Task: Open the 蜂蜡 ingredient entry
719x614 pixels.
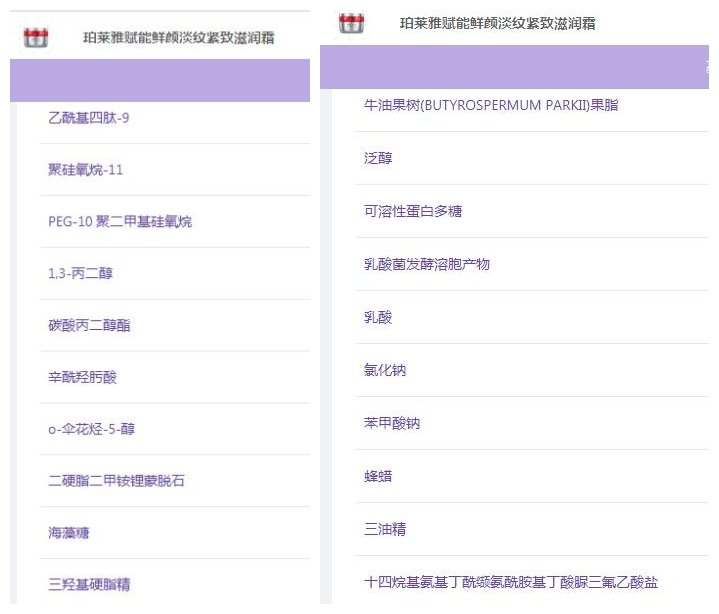Action: tap(379, 476)
